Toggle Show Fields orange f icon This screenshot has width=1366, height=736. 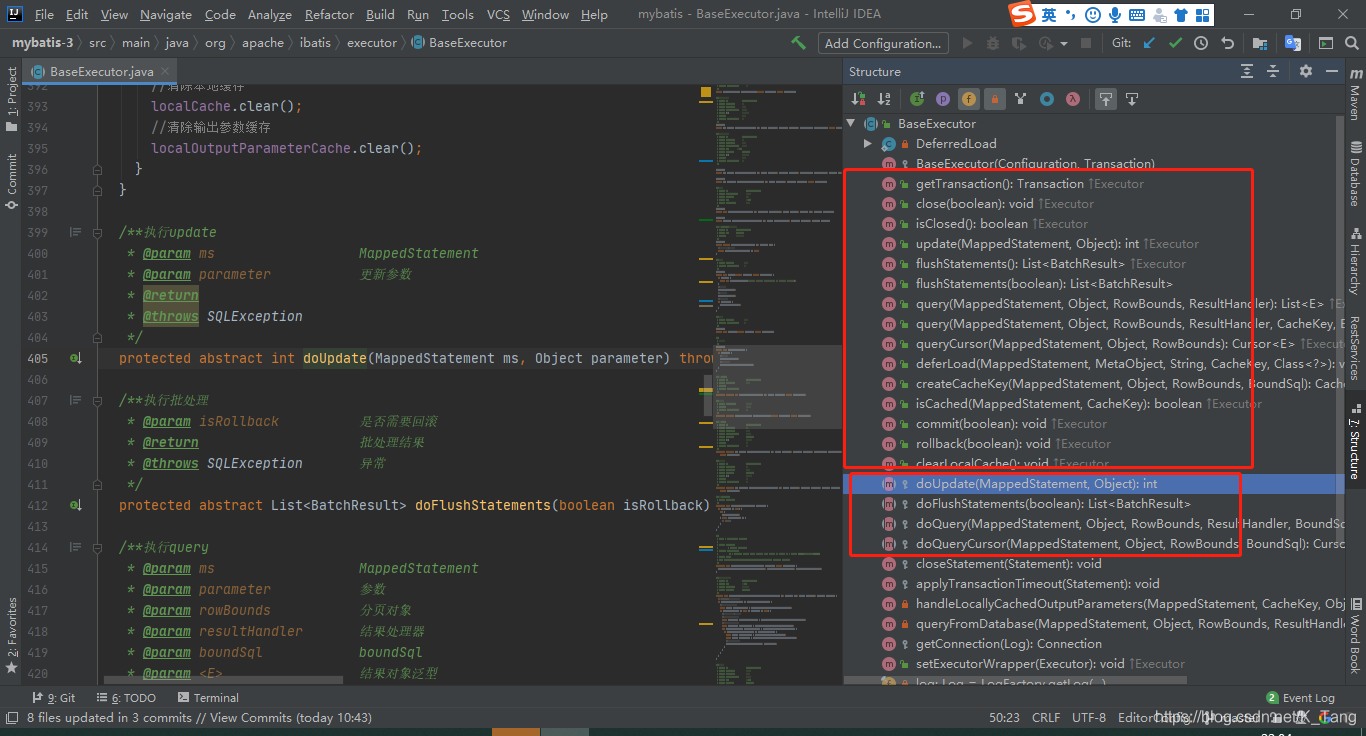click(x=968, y=99)
